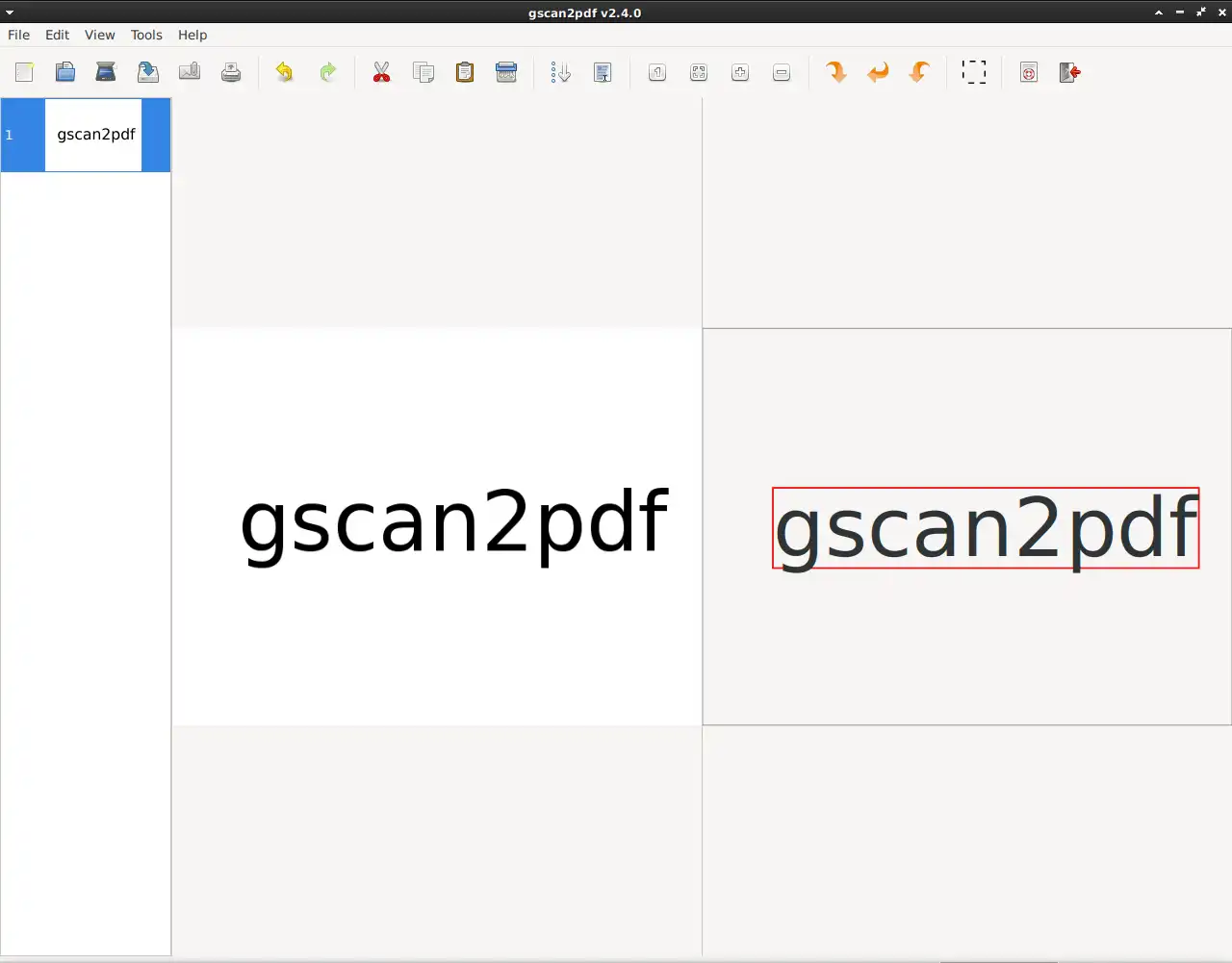This screenshot has width=1232, height=963.
Task: Print the document via the printer icon
Action: [x=231, y=72]
